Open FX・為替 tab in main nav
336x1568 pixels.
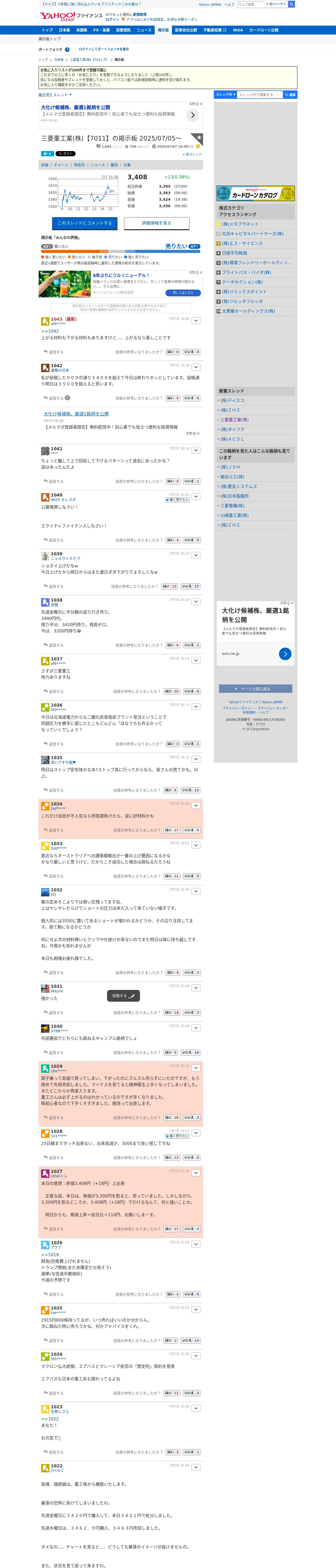pyautogui.click(x=101, y=30)
